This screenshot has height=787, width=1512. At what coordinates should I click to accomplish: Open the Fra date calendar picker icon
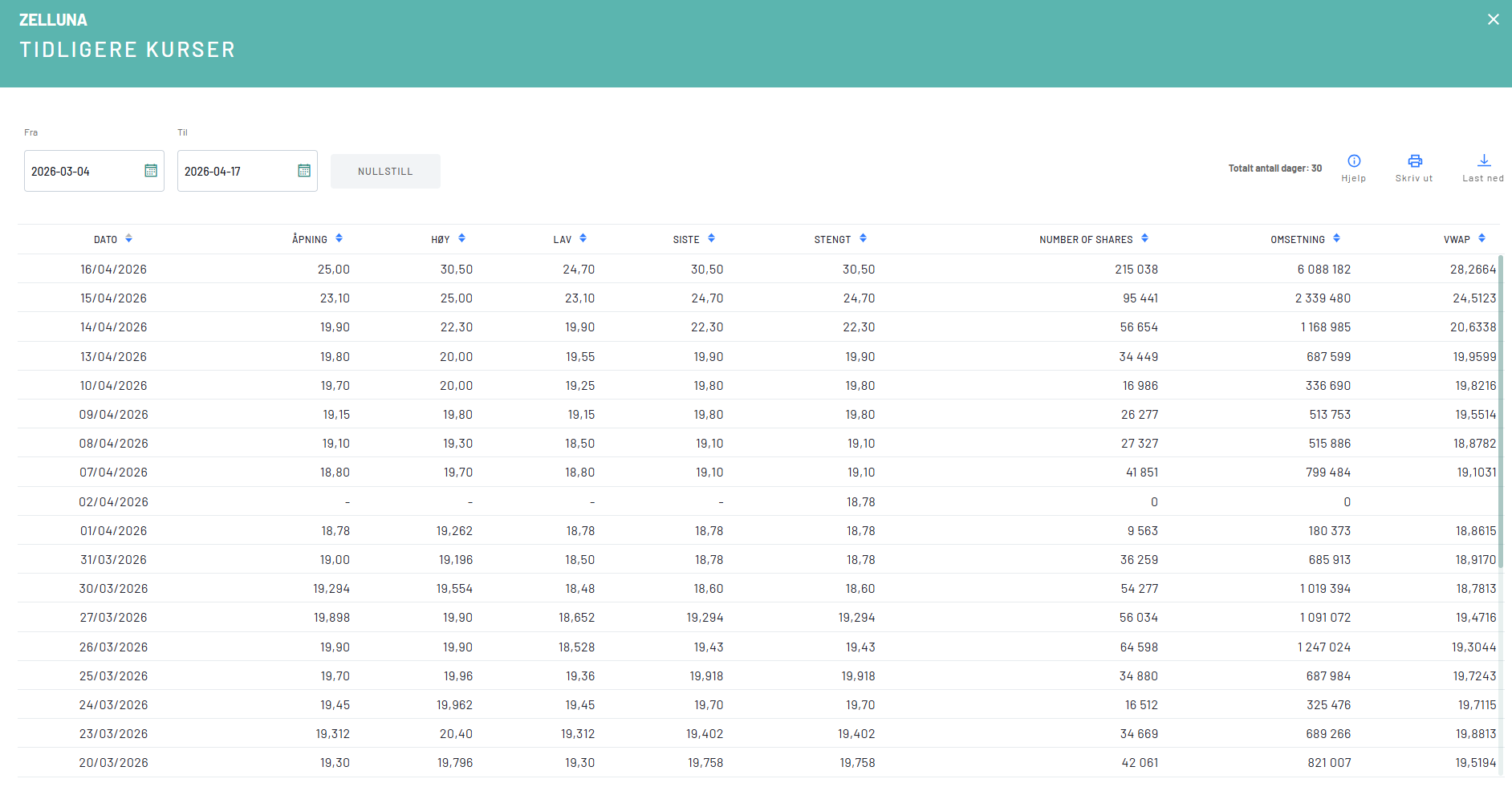pos(151,171)
